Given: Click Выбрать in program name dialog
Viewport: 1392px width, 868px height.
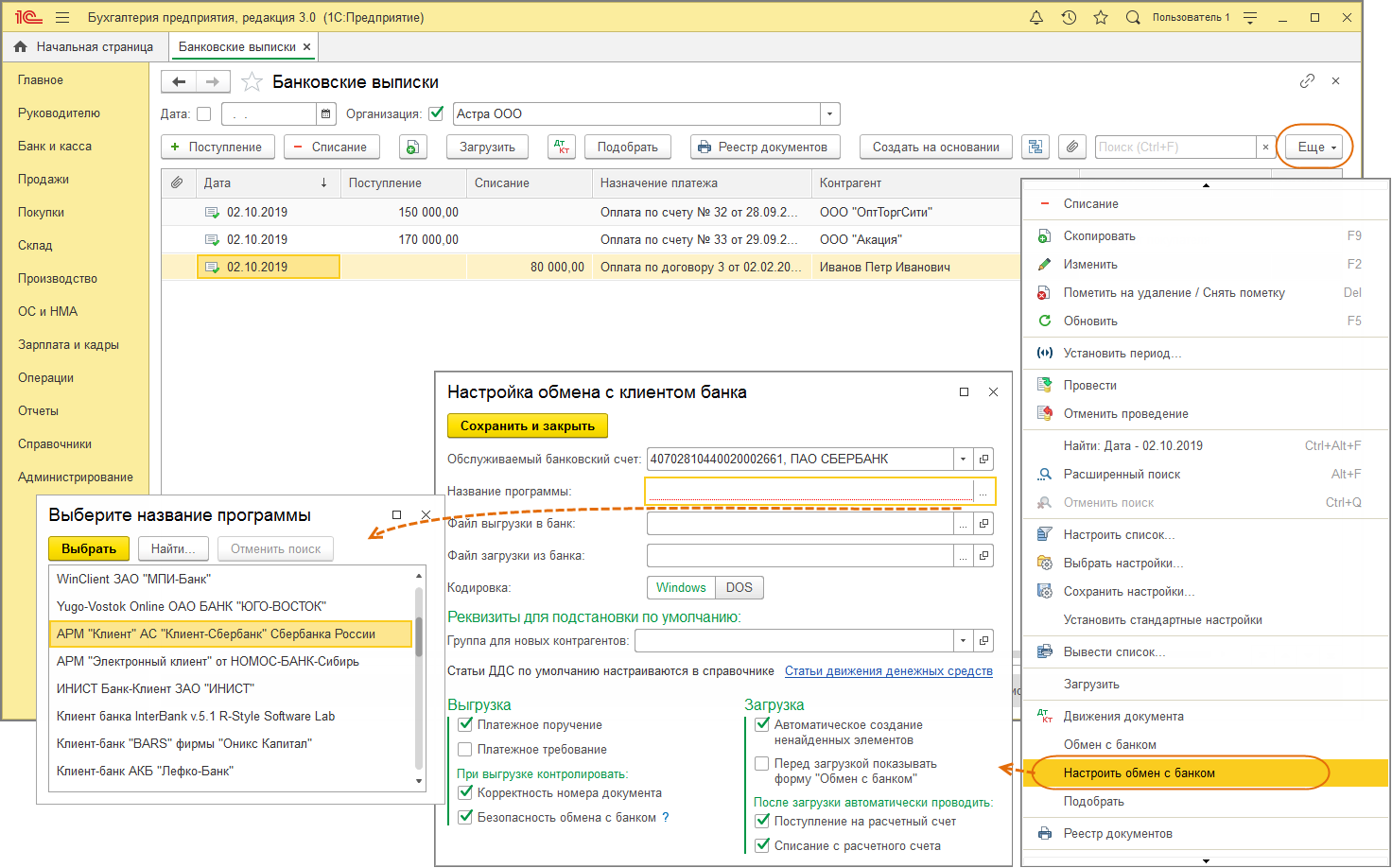Looking at the screenshot, I should 89,548.
